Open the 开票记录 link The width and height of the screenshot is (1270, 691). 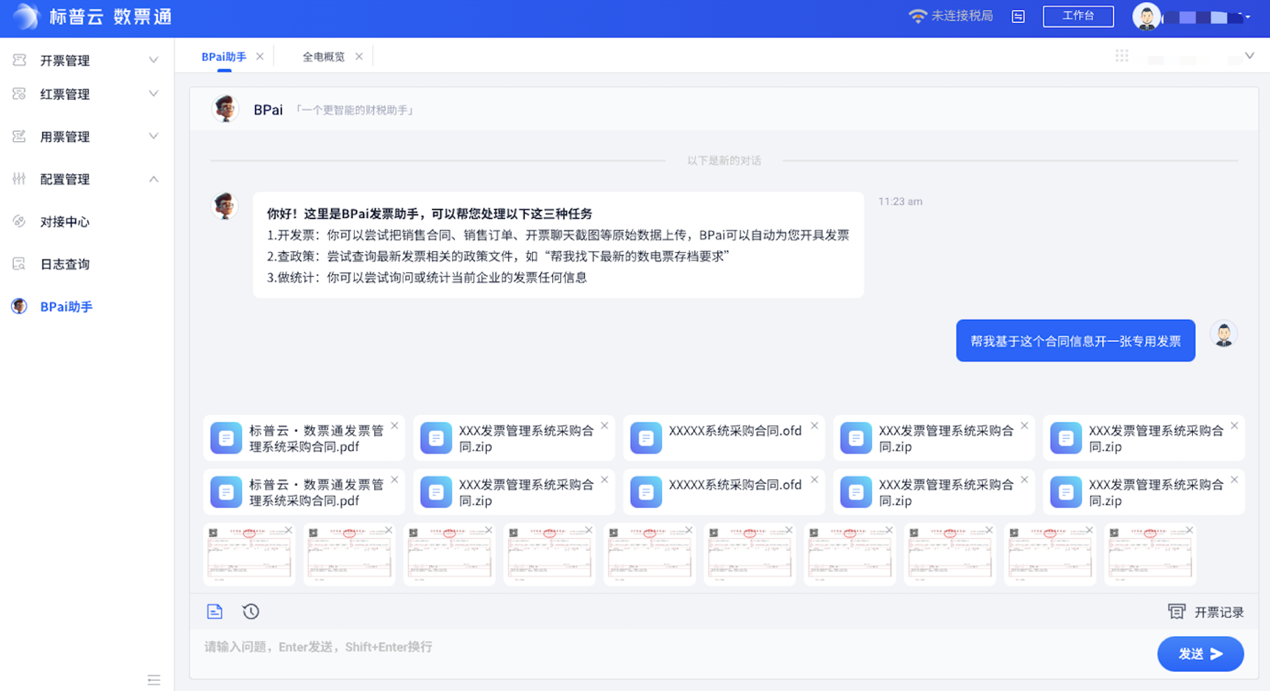1219,612
